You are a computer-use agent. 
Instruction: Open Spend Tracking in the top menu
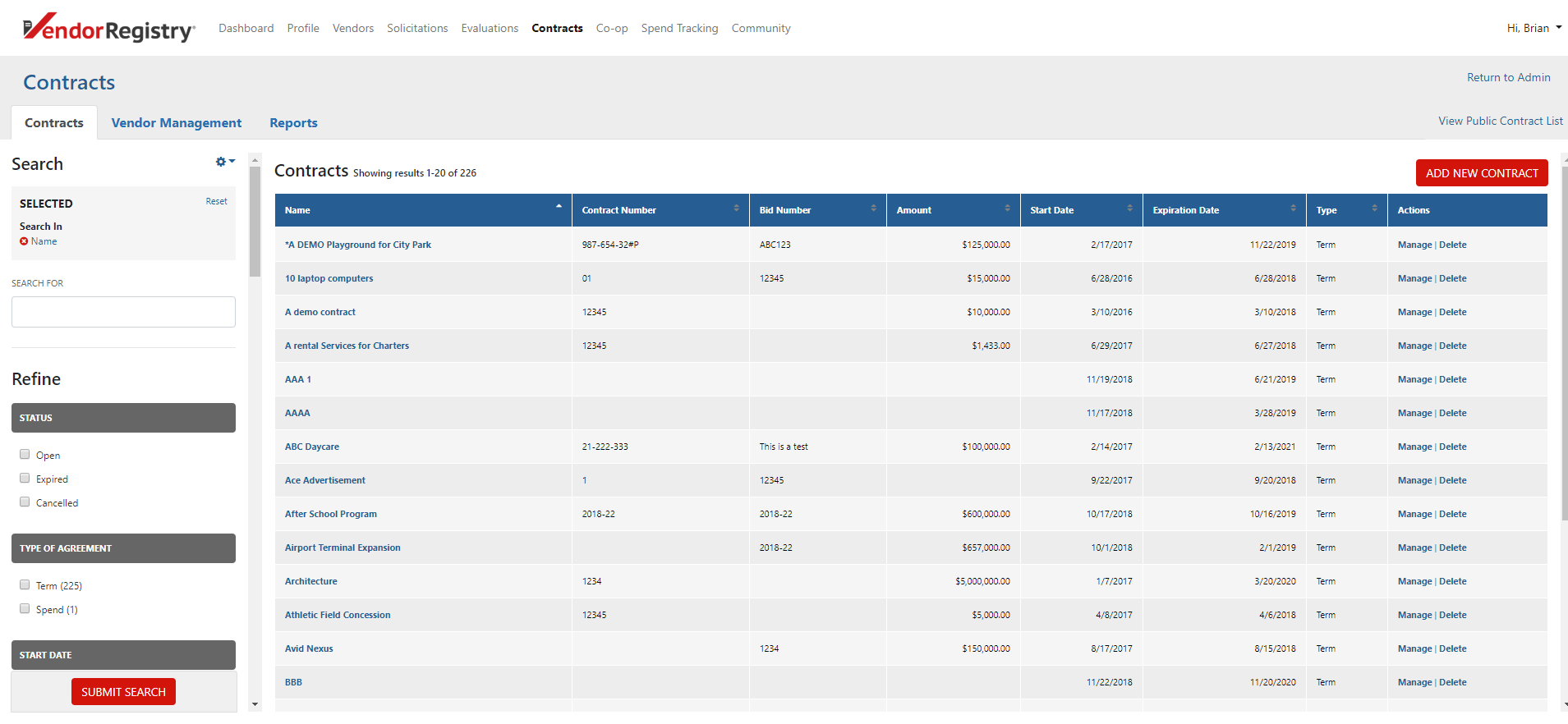679,28
